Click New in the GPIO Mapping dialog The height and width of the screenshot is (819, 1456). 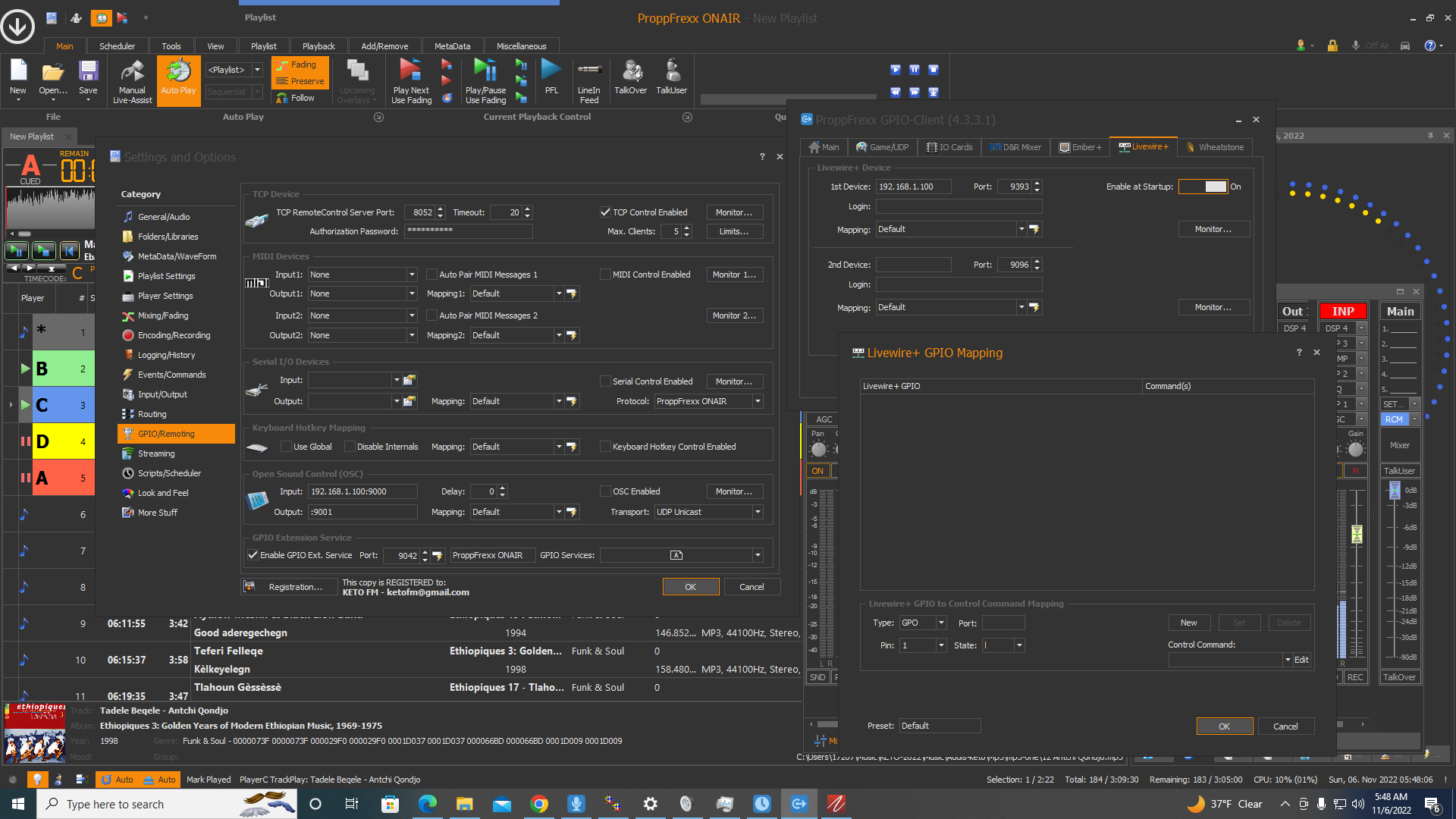tap(1188, 623)
